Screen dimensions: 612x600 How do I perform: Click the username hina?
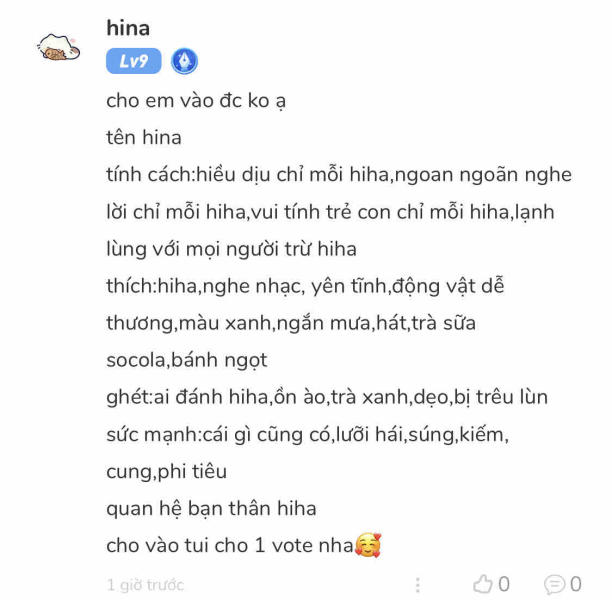point(128,28)
